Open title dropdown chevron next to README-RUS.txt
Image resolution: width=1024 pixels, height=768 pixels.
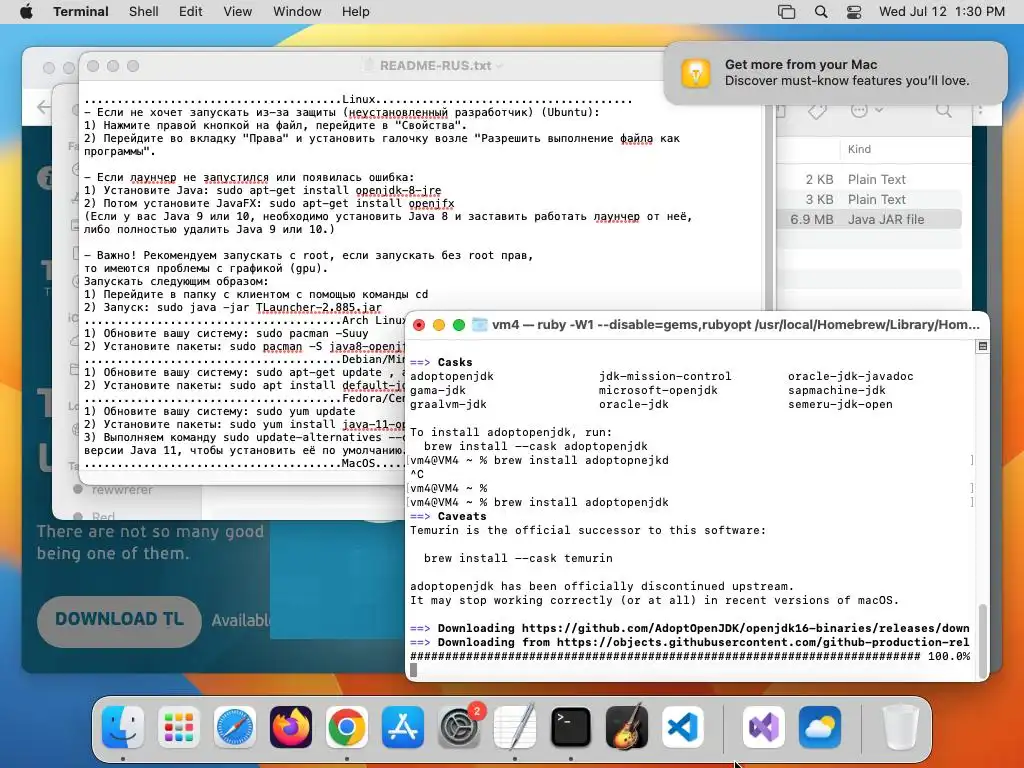[x=500, y=66]
